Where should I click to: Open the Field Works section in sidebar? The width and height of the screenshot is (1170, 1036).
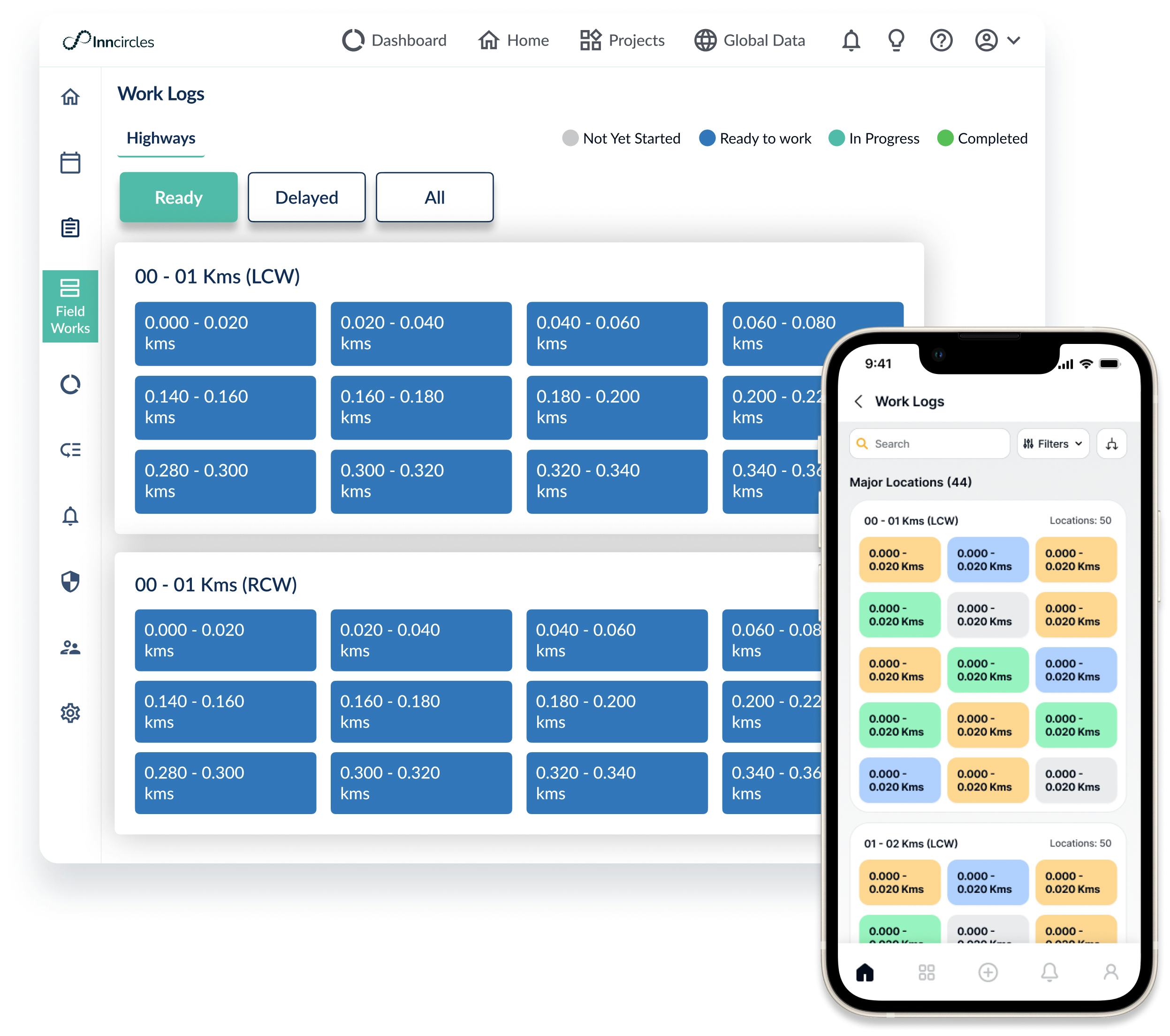[70, 307]
